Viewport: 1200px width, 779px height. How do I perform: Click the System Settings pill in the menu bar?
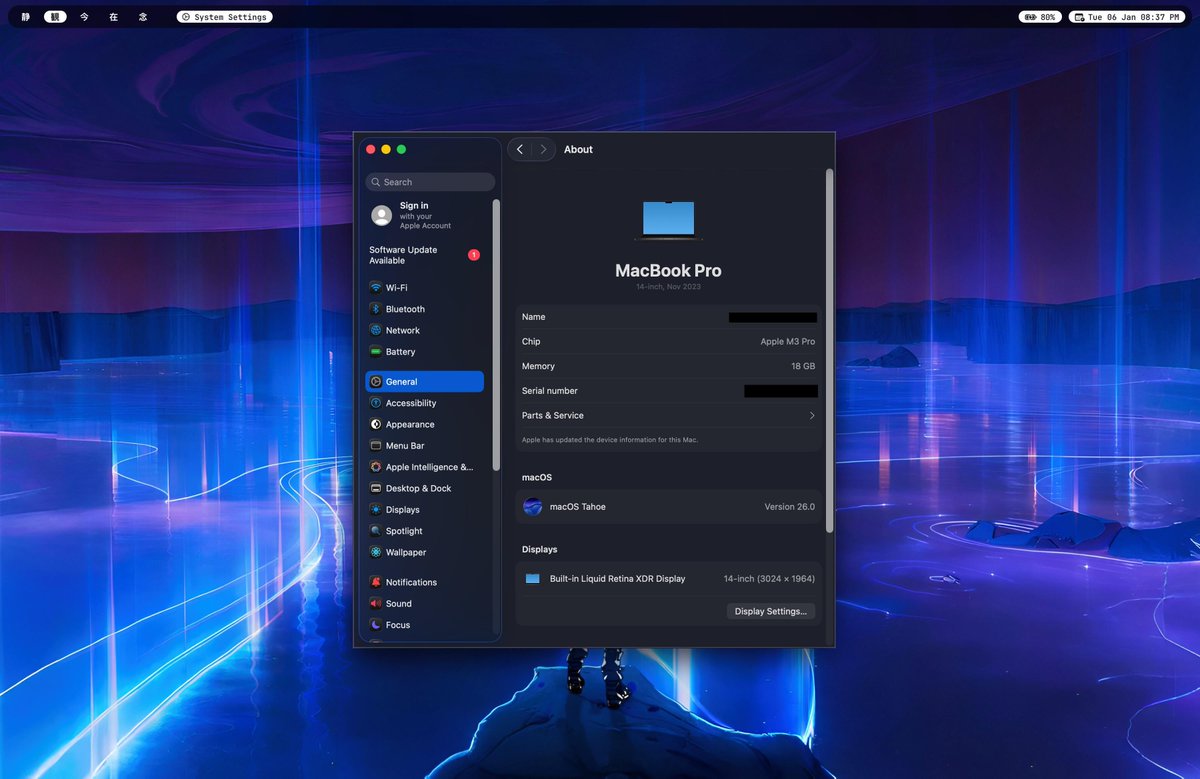(224, 17)
